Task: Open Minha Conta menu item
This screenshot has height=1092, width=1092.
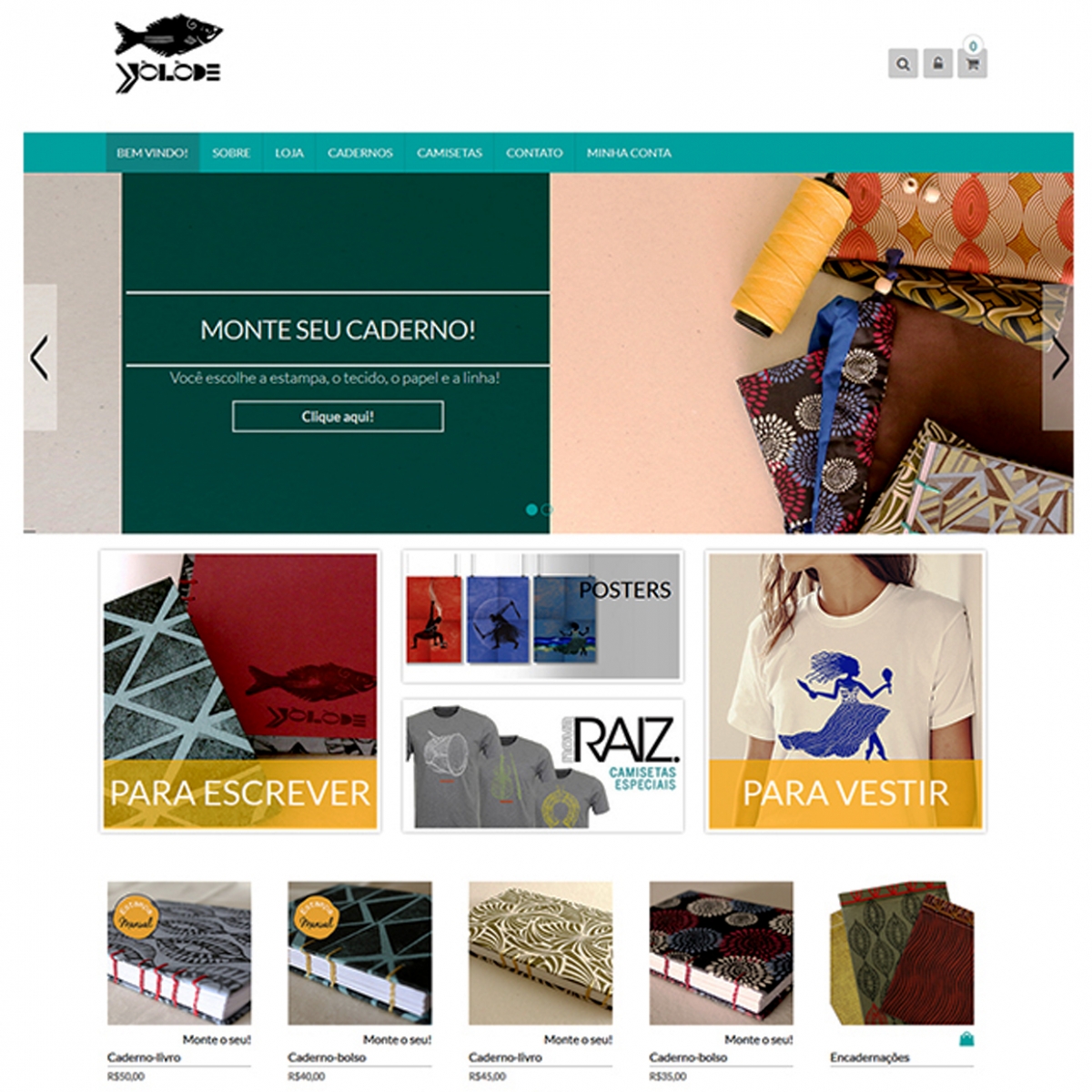Action: [629, 153]
